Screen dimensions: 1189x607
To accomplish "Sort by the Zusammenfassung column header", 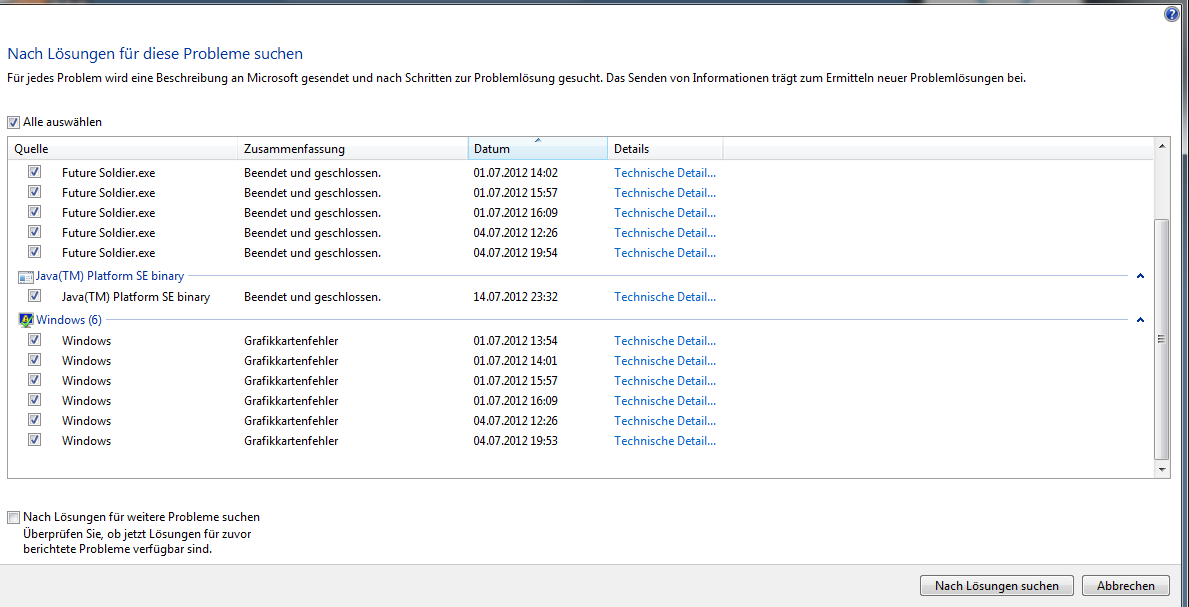I will pyautogui.click(x=353, y=149).
